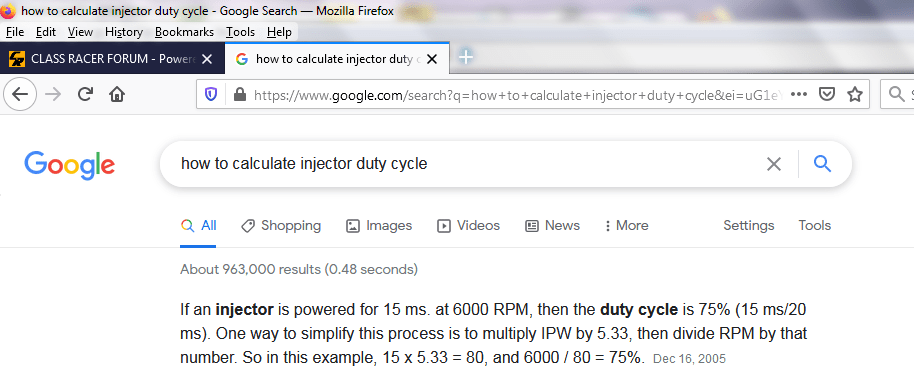Open the Tools search options

click(814, 226)
